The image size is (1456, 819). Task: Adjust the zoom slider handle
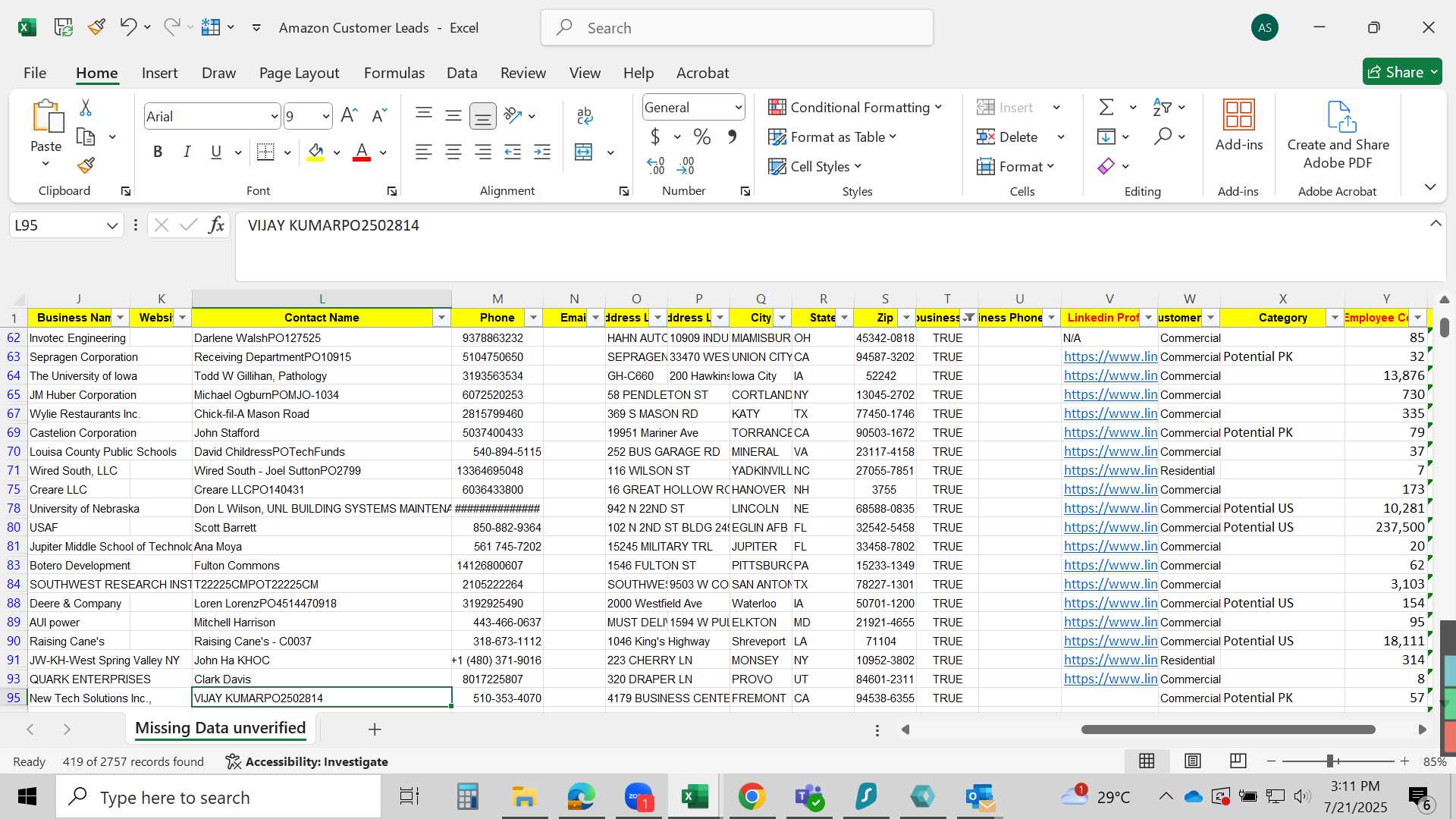coord(1330,761)
